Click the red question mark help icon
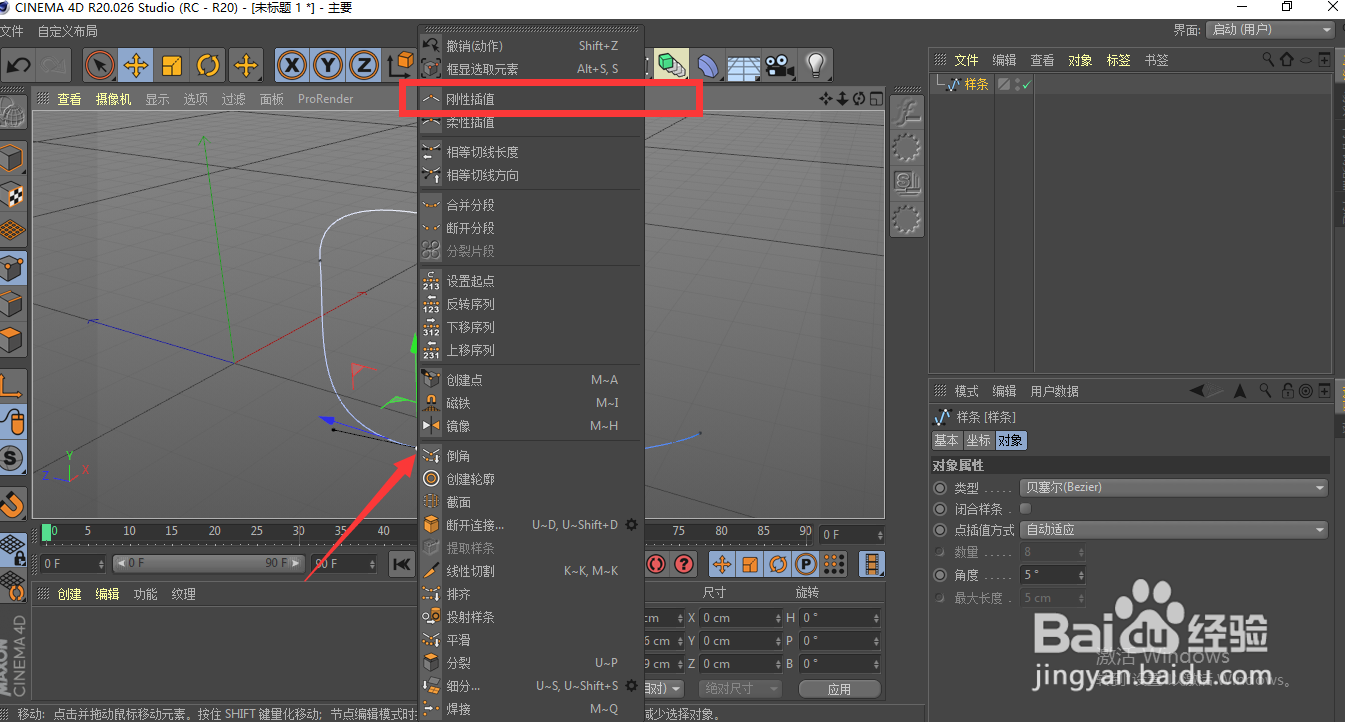Image resolution: width=1345 pixels, height=722 pixels. pyautogui.click(x=684, y=564)
